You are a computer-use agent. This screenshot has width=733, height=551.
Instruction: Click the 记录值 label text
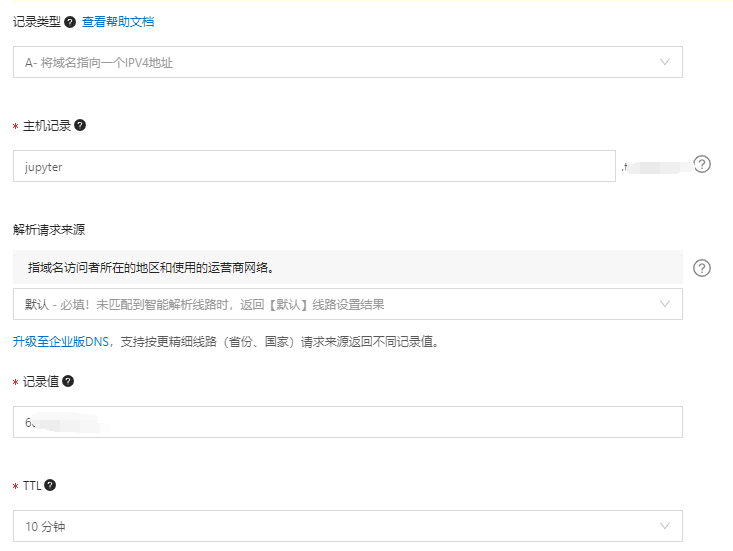click(40, 382)
